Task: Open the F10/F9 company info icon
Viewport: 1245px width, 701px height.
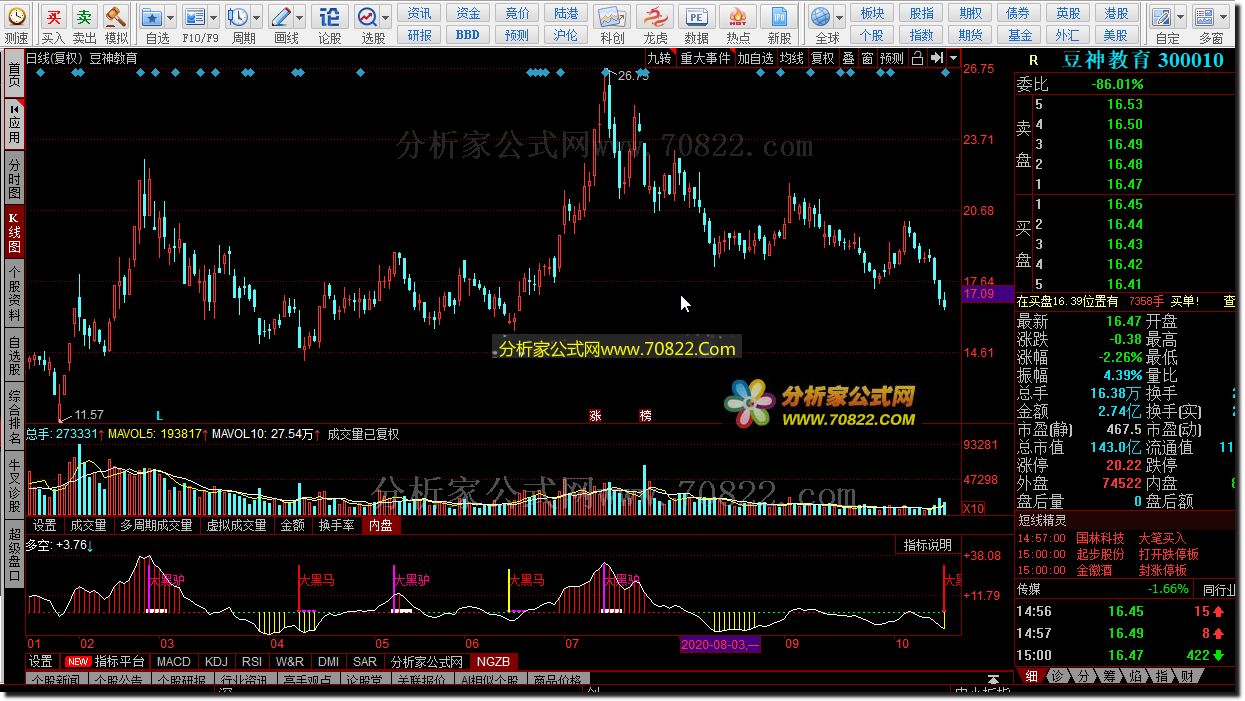Action: (x=194, y=17)
